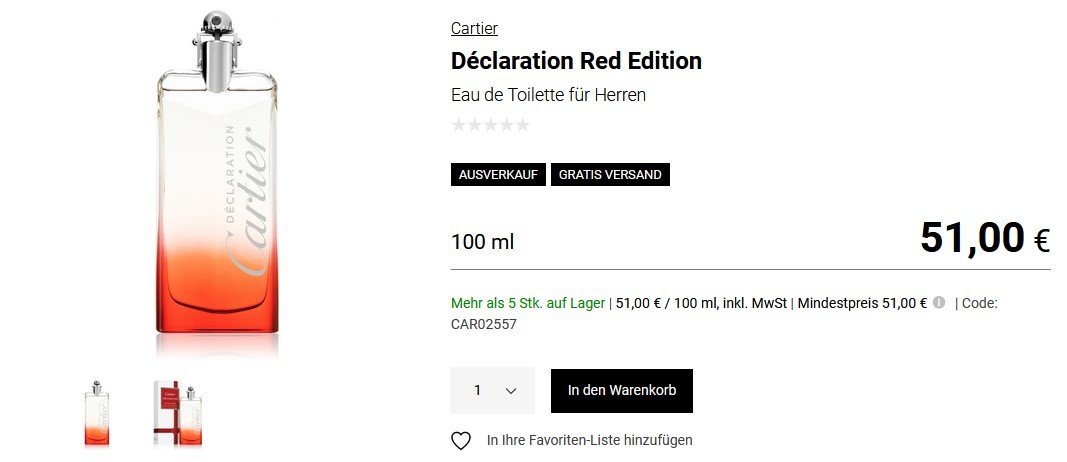Viewport: 1067px width, 462px height.
Task: Click the Déclaration Red Edition title
Action: tap(576, 60)
